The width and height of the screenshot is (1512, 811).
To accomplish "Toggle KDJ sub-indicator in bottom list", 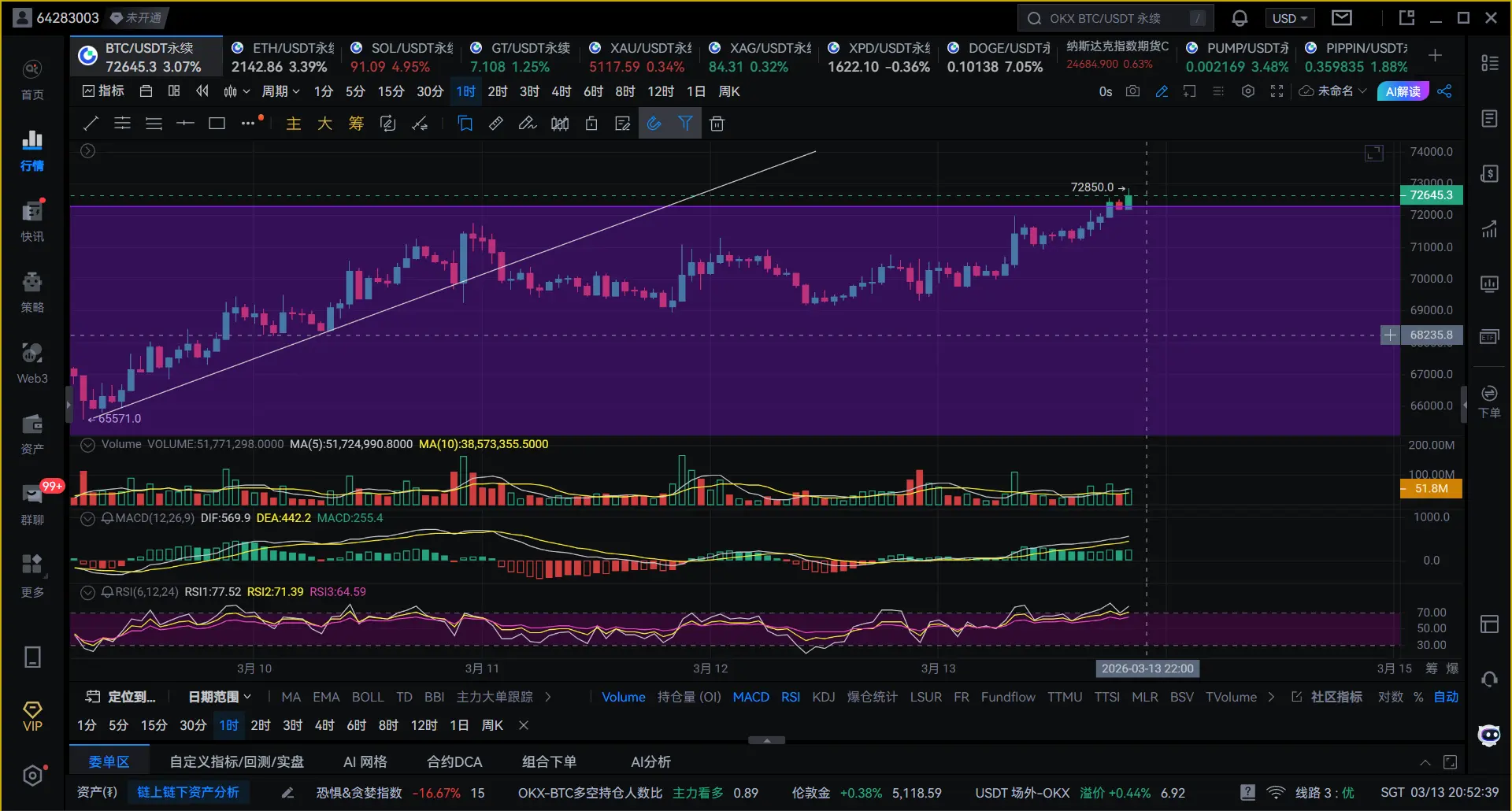I will click(x=824, y=697).
